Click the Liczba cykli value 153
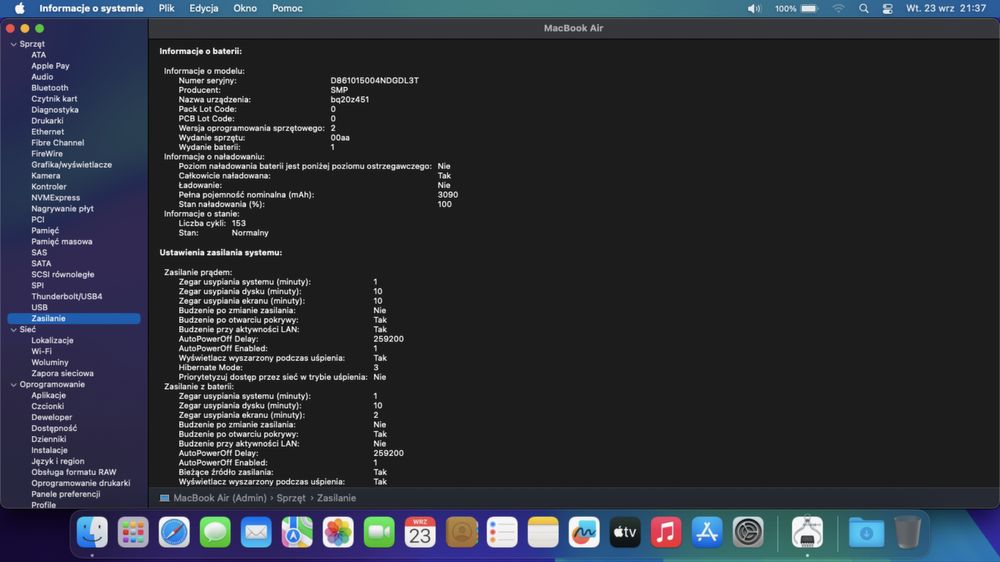This screenshot has height=562, width=1000. point(239,223)
